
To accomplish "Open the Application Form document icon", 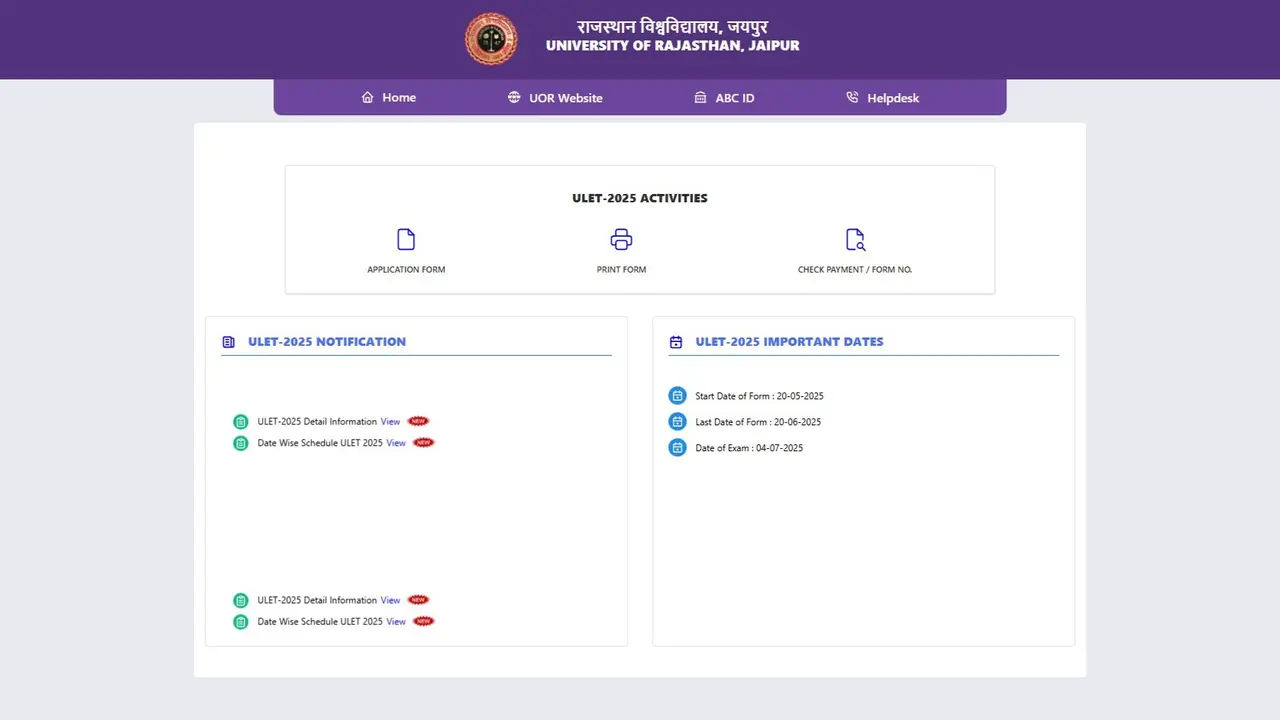I will pos(406,240).
